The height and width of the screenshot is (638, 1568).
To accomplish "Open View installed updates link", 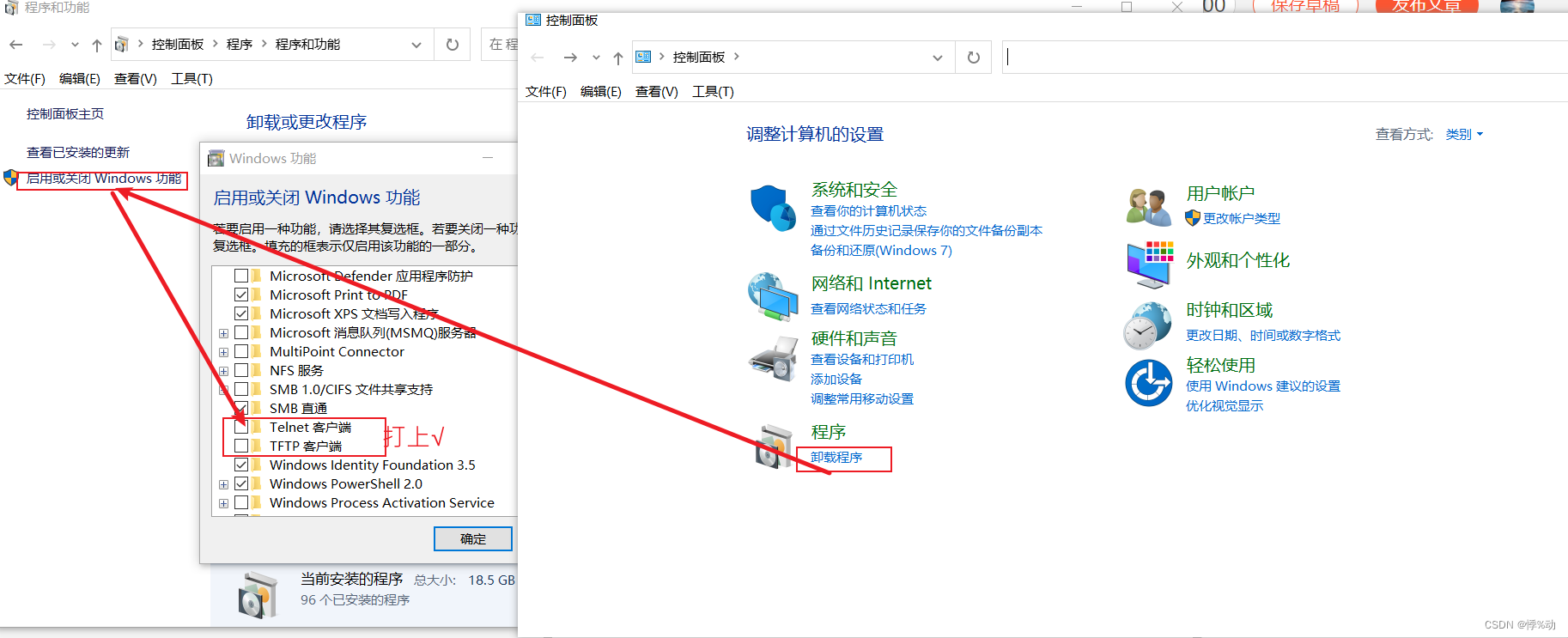I will tap(78, 152).
